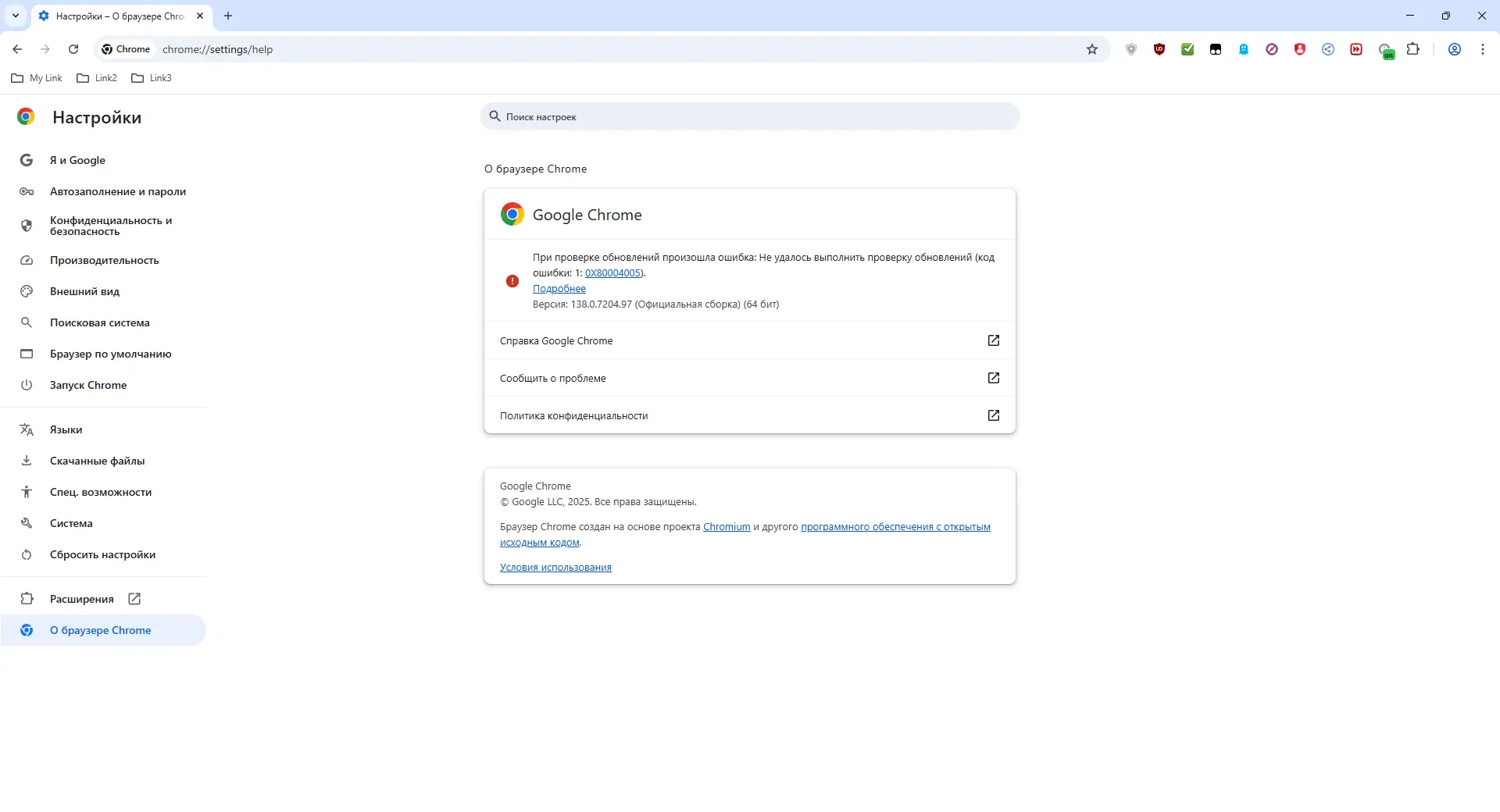Open the My Link bookmarks folder
Screen dimensions: 1500x812
[37, 78]
